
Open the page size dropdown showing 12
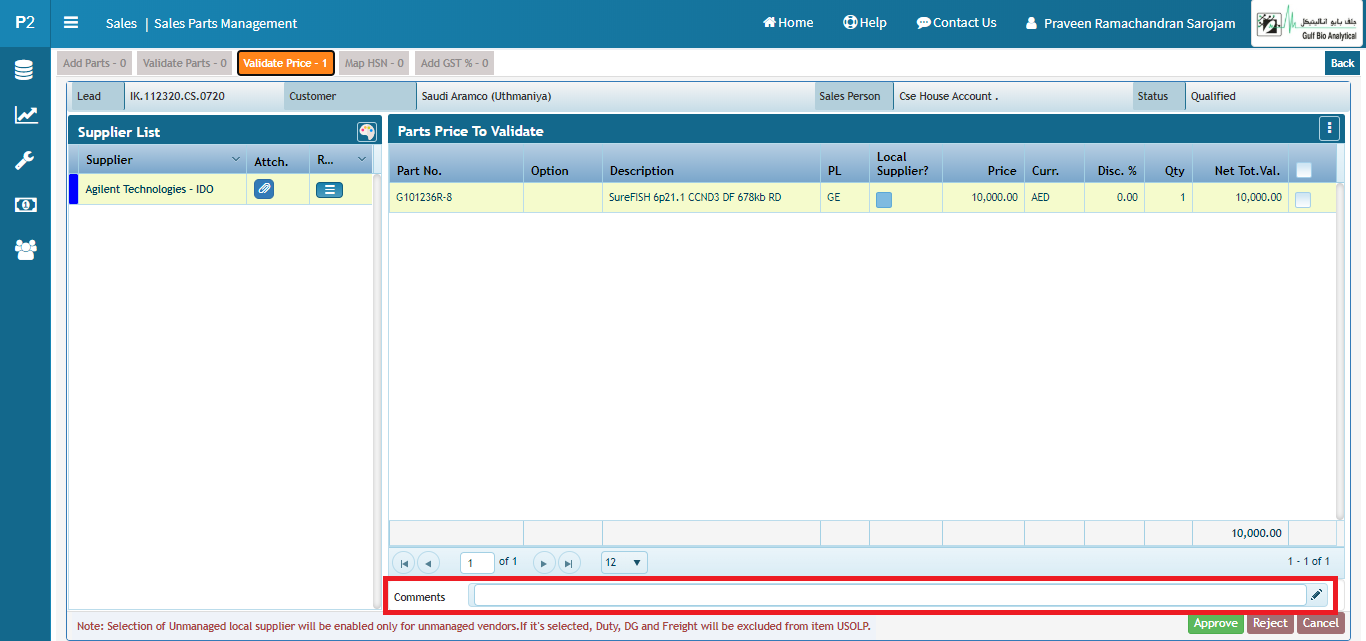click(625, 563)
